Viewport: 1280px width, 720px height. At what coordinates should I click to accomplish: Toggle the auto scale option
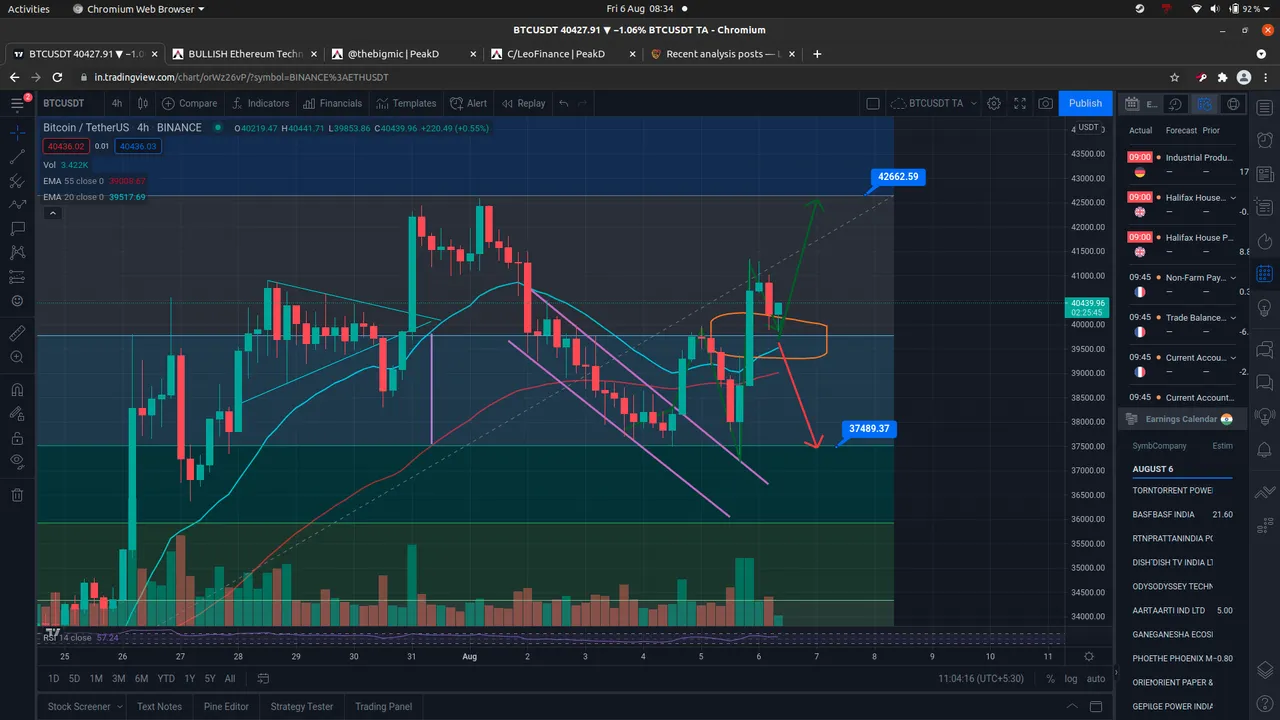1096,679
